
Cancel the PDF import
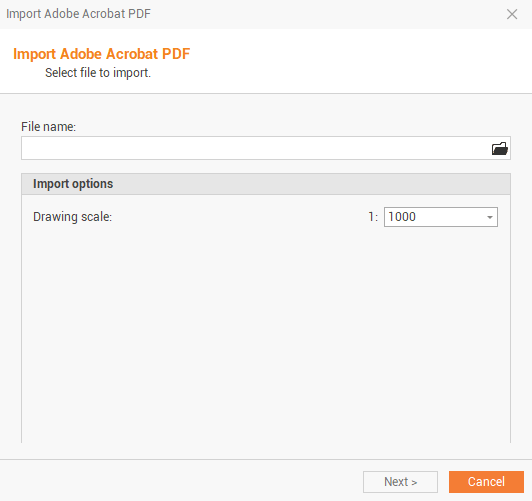click(x=486, y=482)
